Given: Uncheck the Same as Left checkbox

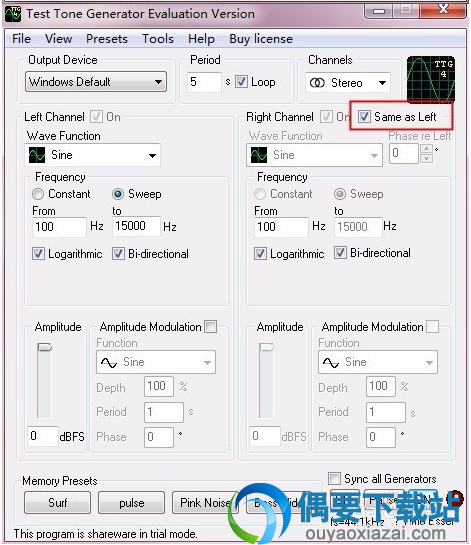Looking at the screenshot, I should [364, 117].
